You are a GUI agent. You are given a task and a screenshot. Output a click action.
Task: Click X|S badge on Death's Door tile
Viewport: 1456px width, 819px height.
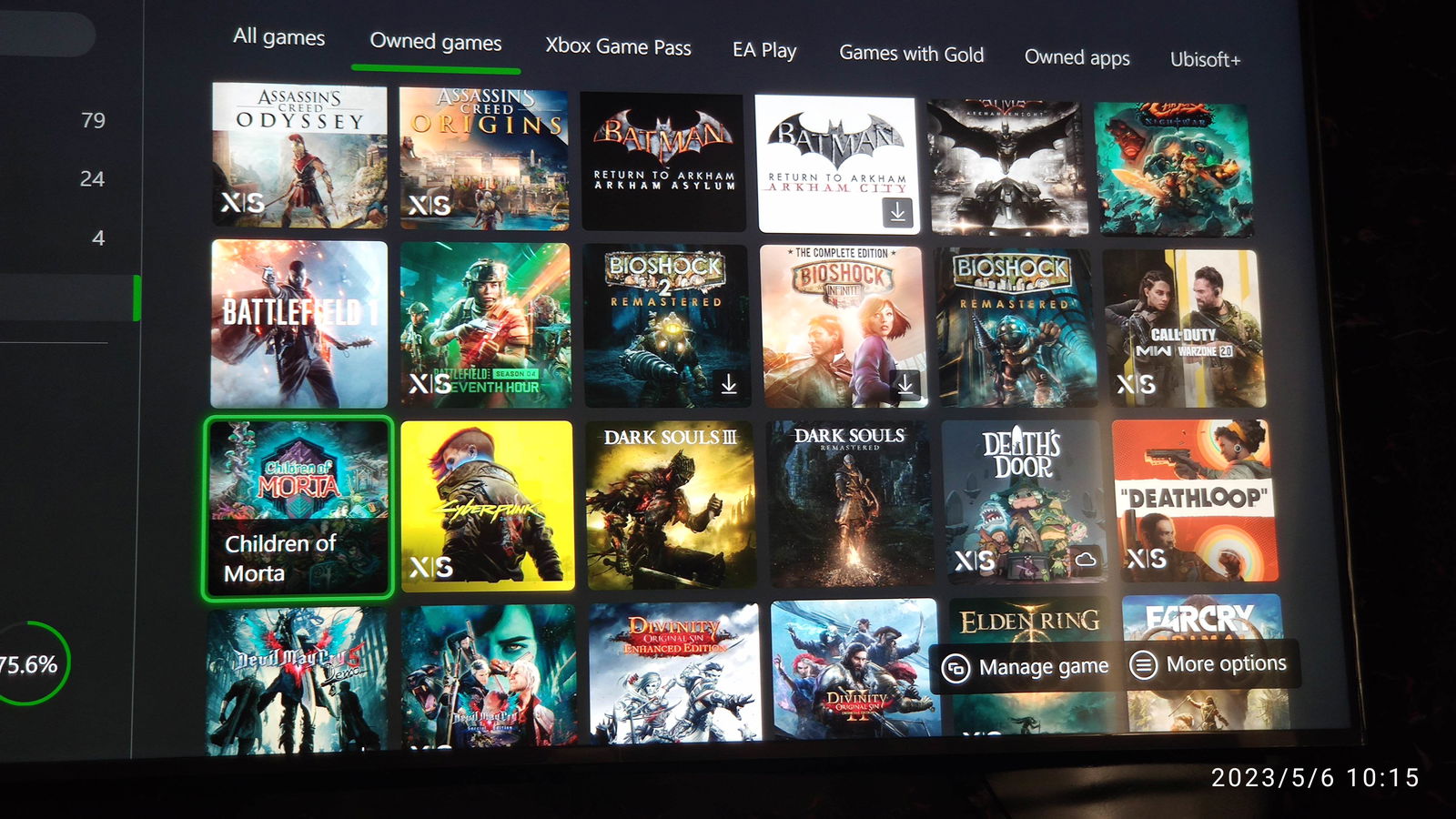coord(975,560)
